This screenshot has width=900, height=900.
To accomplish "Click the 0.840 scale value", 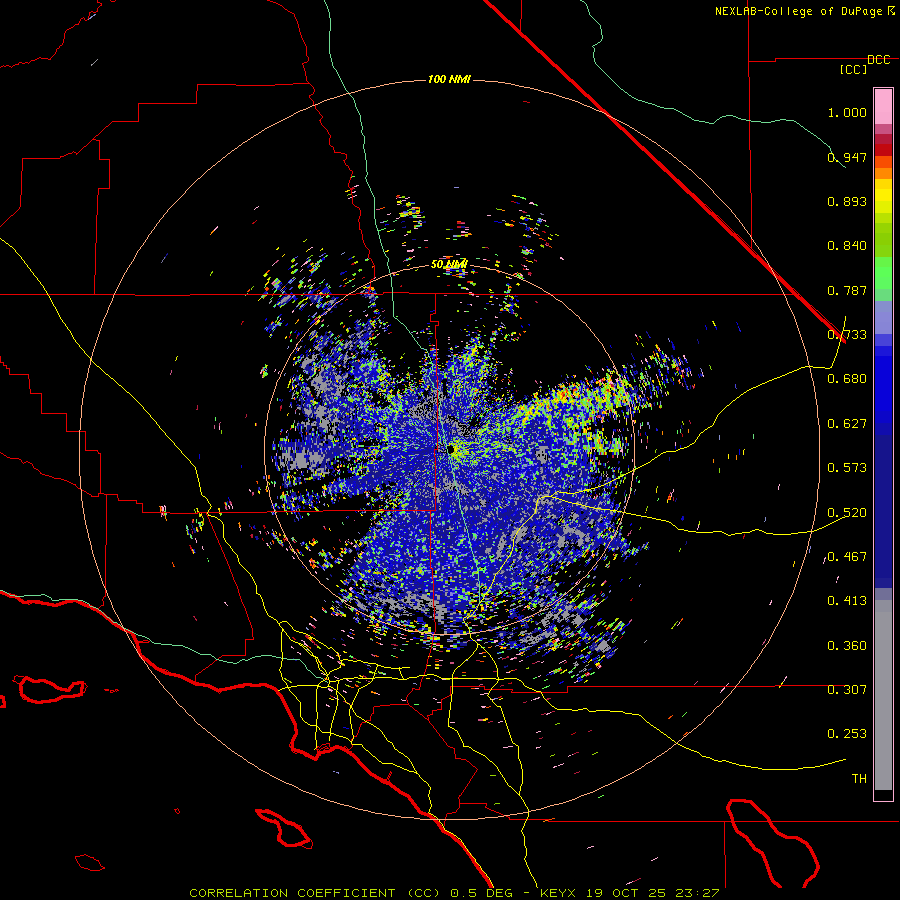I will [847, 246].
